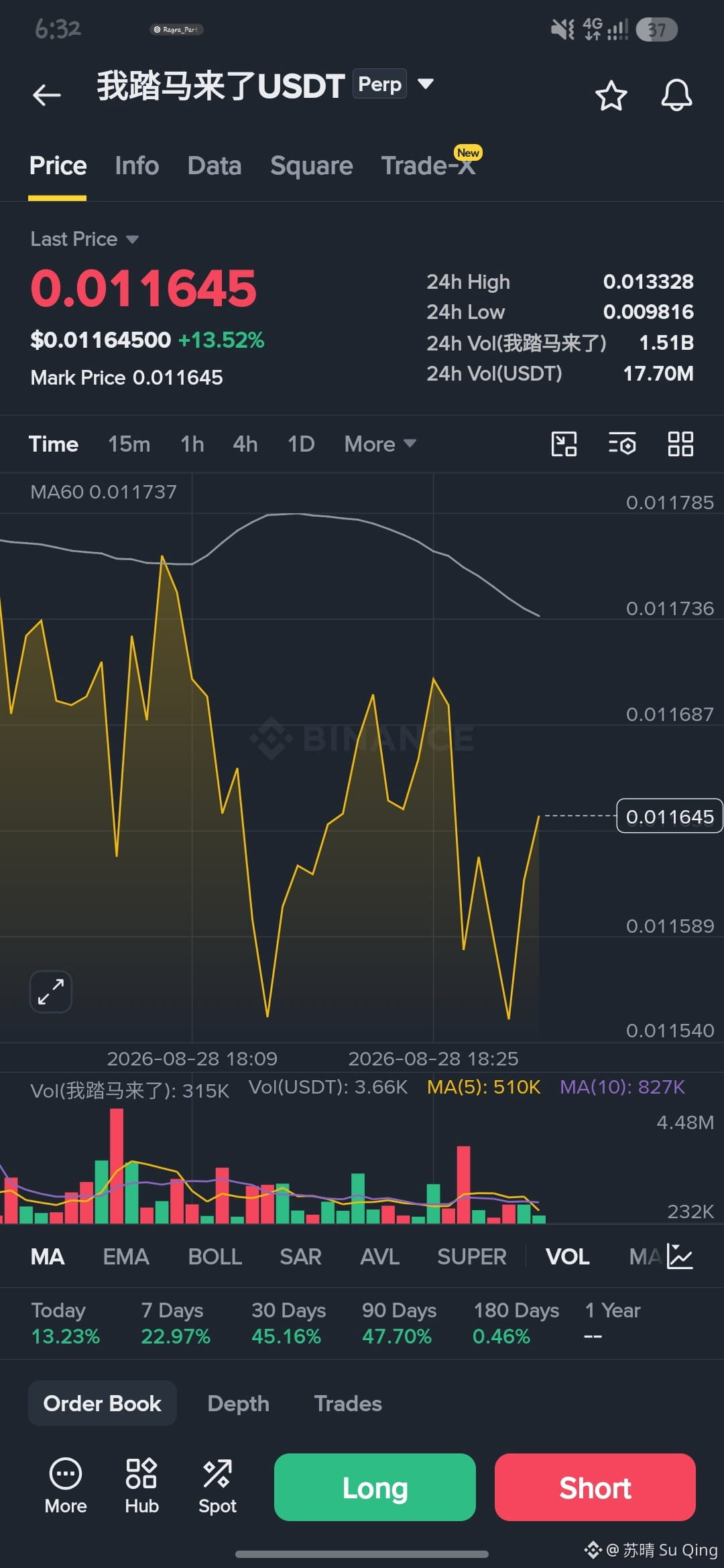Switch to the Trades tab
The width and height of the screenshot is (724, 1568).
pyautogui.click(x=348, y=1403)
